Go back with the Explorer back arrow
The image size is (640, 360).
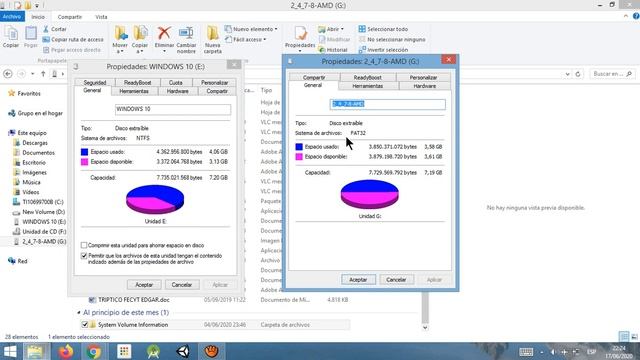click(x=8, y=74)
